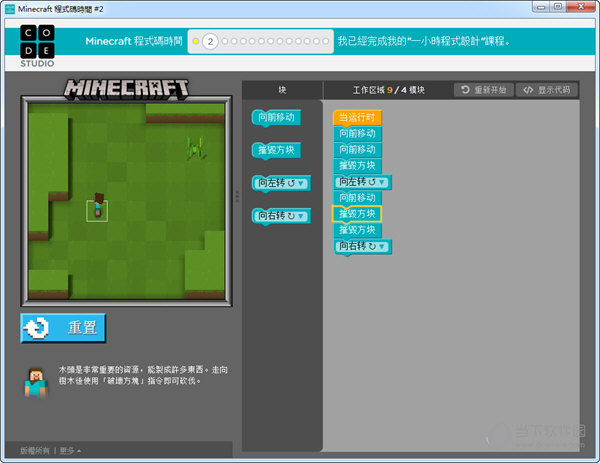Viewport: 600px width, 463px height.
Task: Jump to level 7 dot in progress bar
Action: [261, 41]
